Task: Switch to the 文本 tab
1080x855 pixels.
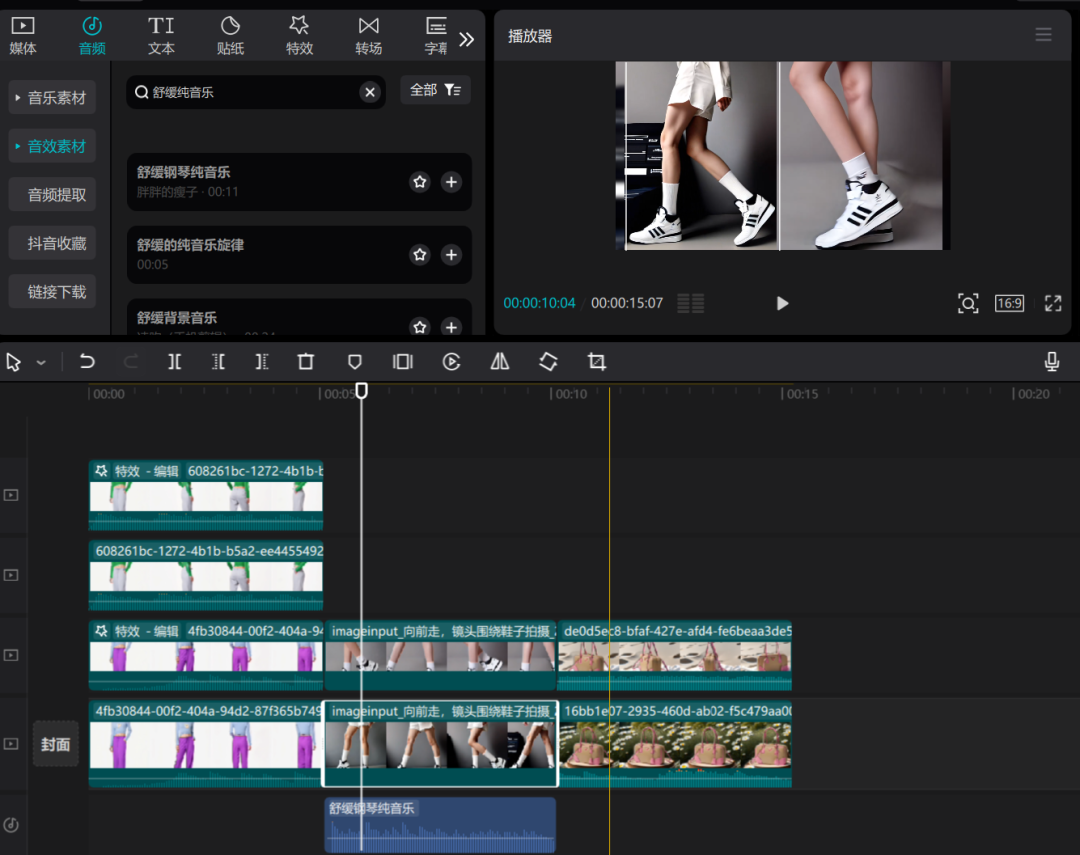Action: 161,35
